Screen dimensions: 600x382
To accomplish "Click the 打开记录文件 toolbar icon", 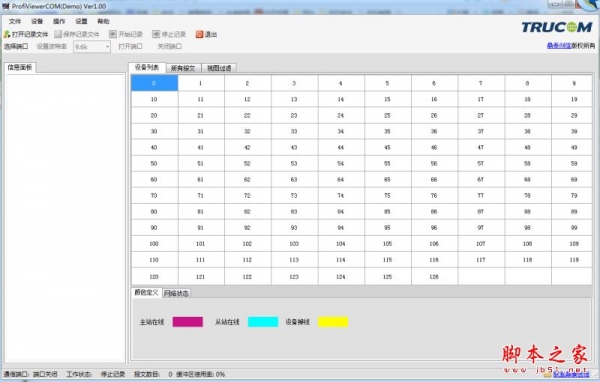I will point(7,34).
